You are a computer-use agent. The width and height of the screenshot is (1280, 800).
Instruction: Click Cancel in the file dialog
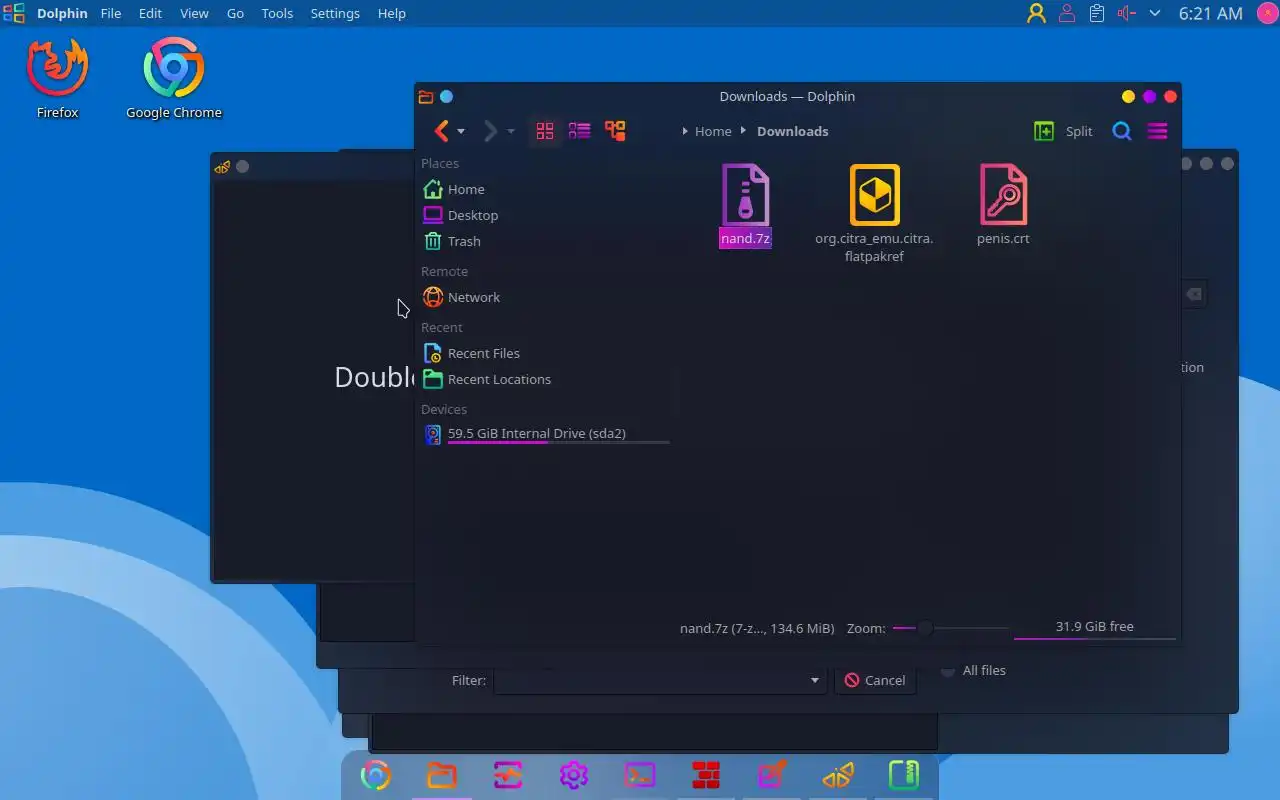pos(875,680)
